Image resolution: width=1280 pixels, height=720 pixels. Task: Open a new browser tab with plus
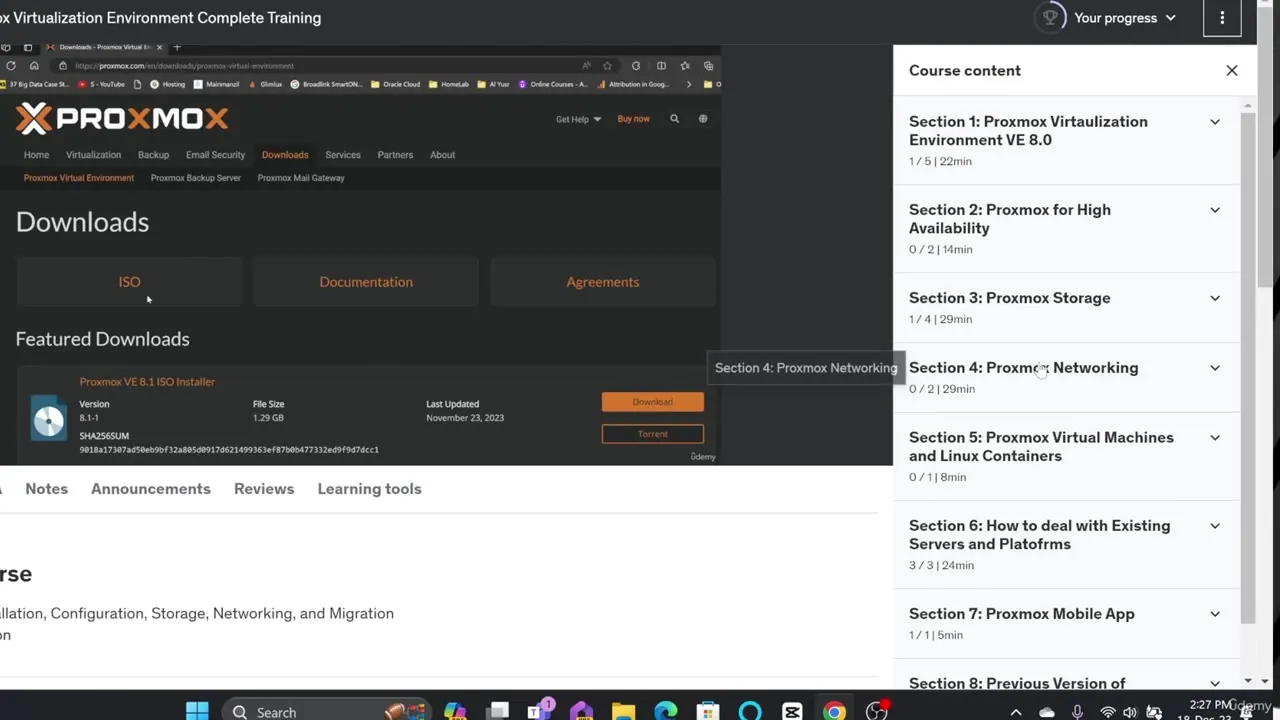(x=177, y=47)
